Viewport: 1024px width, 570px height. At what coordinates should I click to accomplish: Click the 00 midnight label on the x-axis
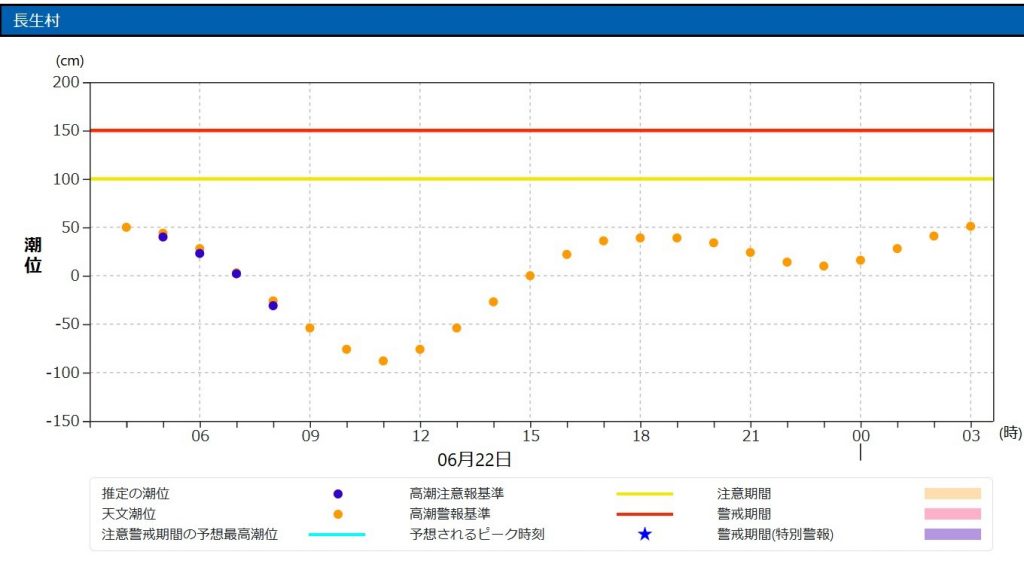[861, 435]
